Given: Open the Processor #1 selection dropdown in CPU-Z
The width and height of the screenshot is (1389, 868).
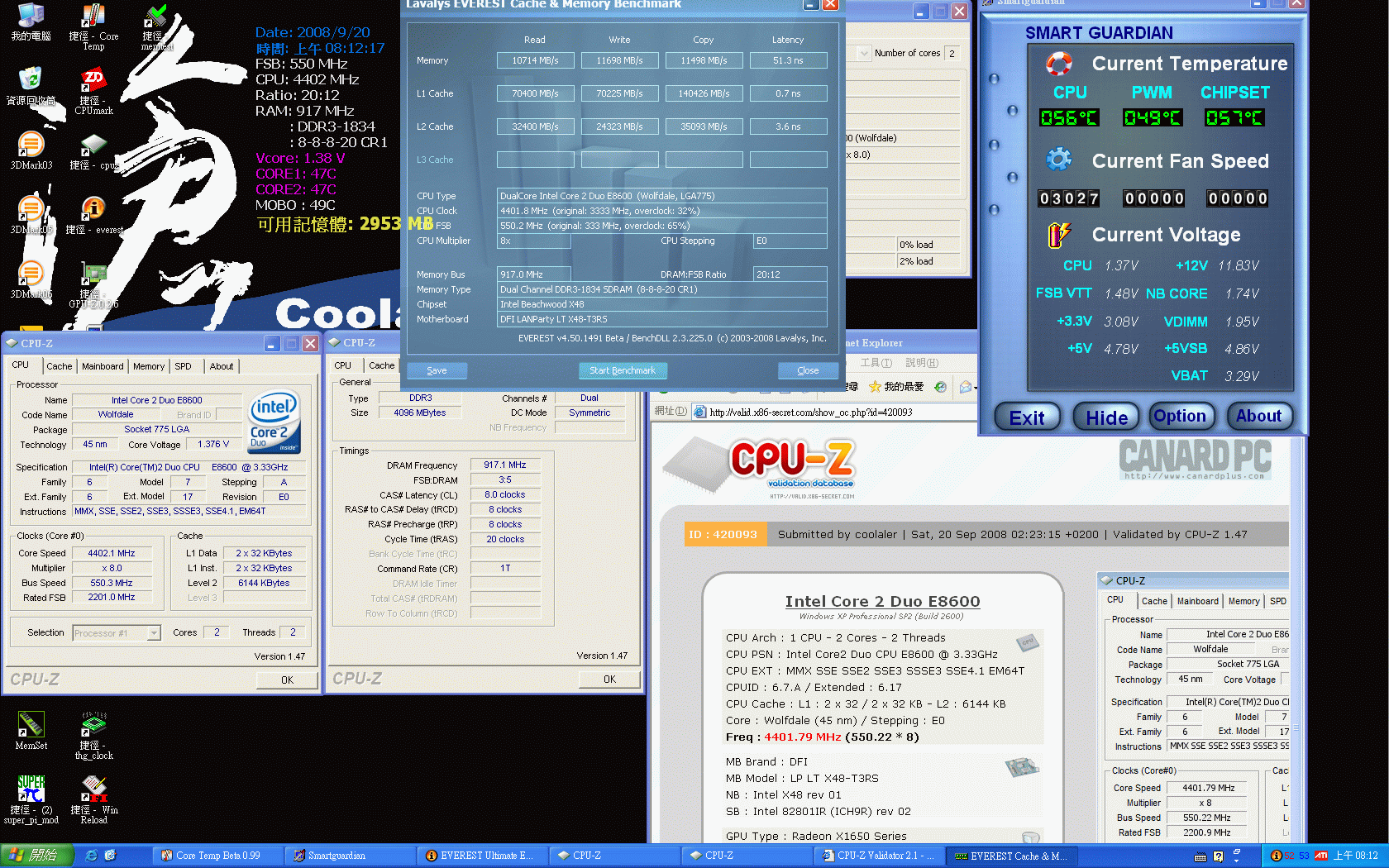Looking at the screenshot, I should (x=154, y=633).
